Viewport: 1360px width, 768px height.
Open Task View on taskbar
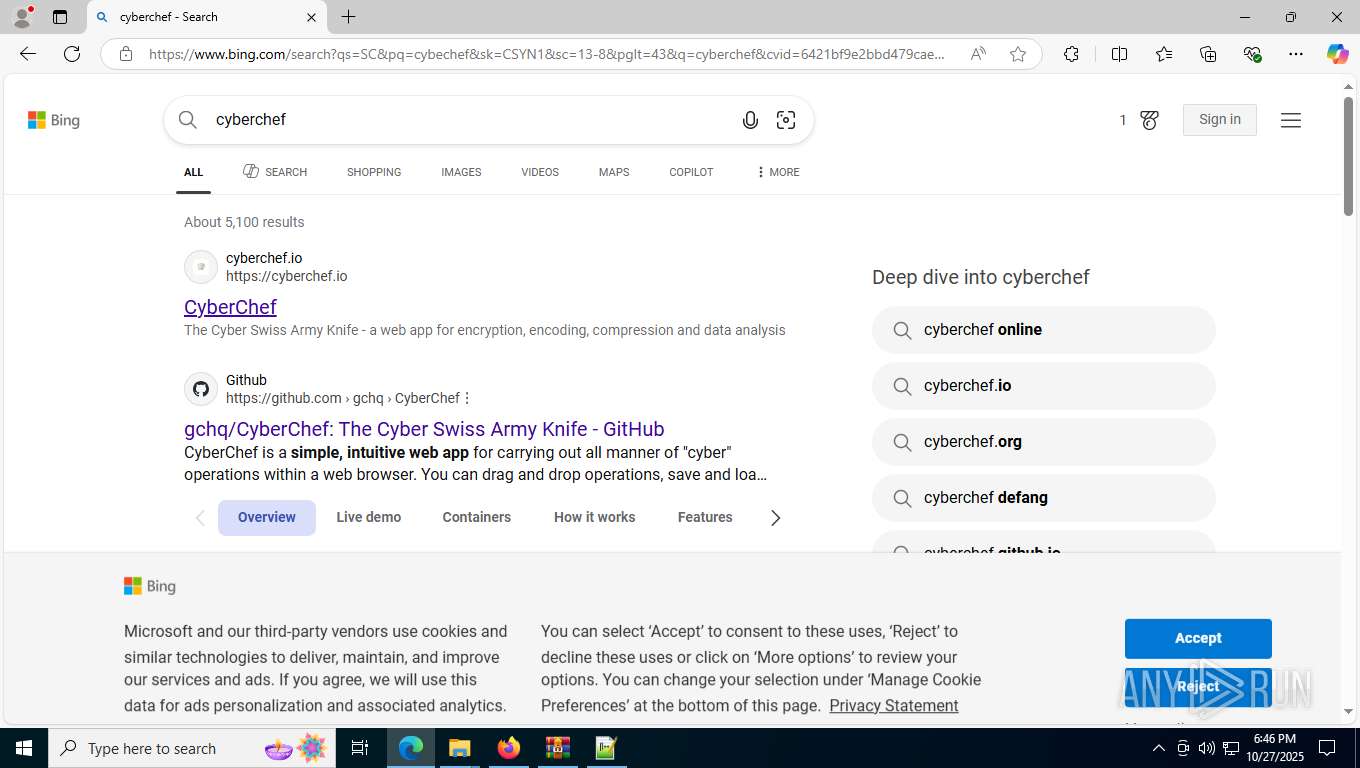[360, 748]
